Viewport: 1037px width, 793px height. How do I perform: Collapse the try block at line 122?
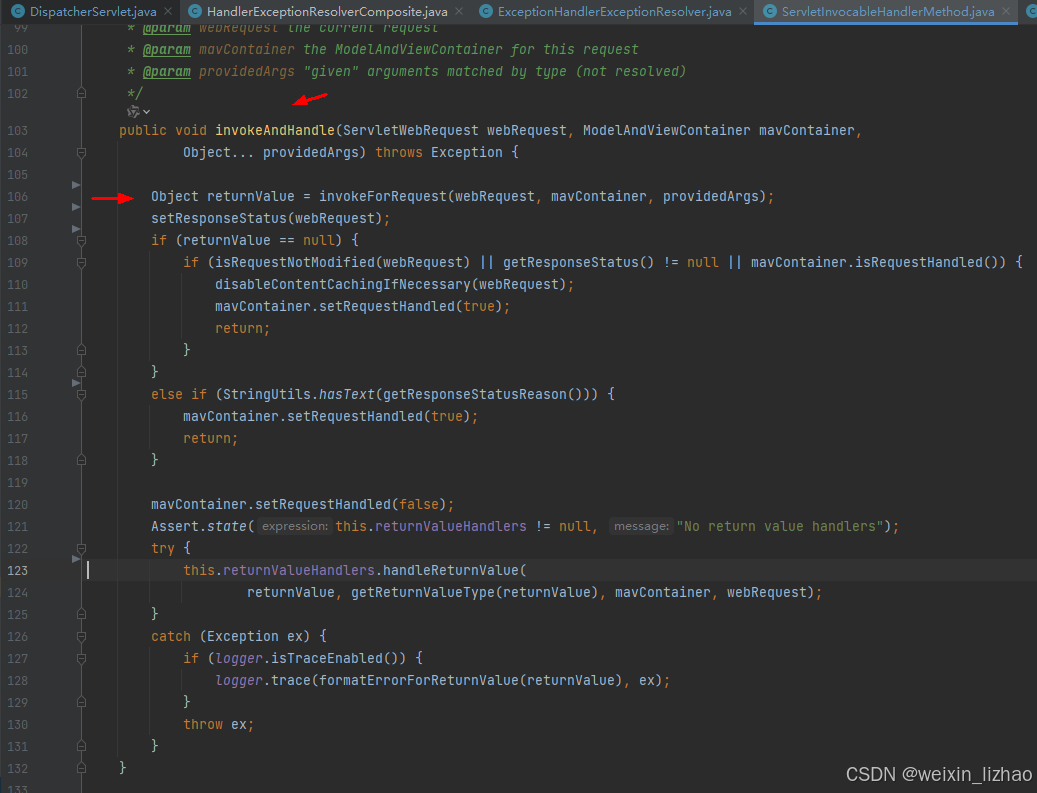point(81,548)
